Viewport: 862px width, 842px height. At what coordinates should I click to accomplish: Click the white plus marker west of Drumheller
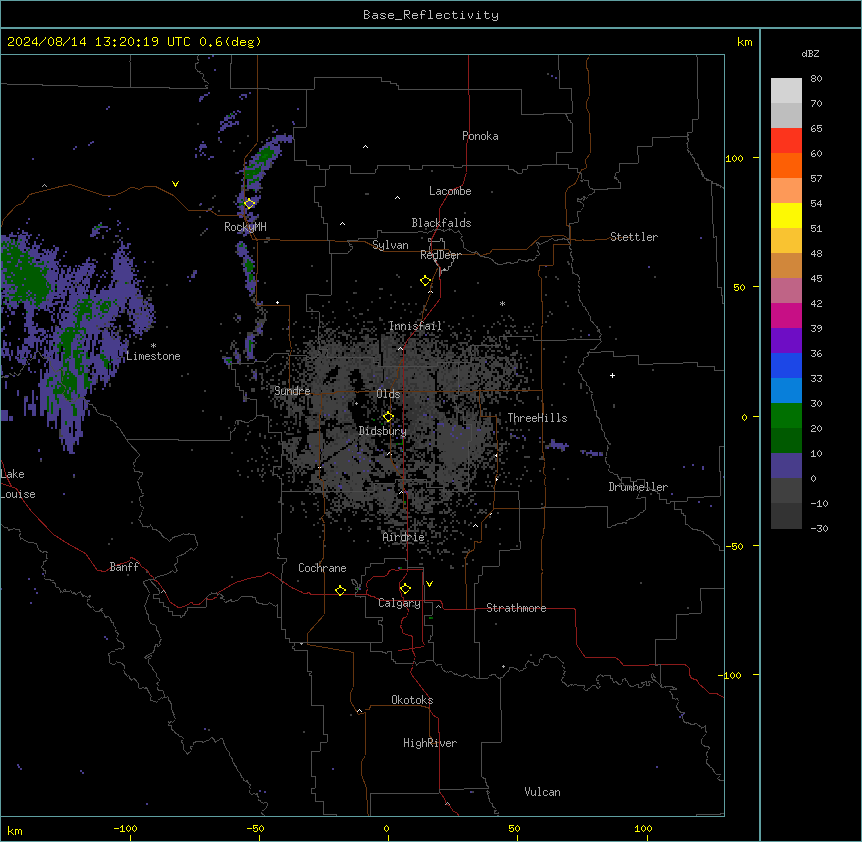(x=612, y=375)
